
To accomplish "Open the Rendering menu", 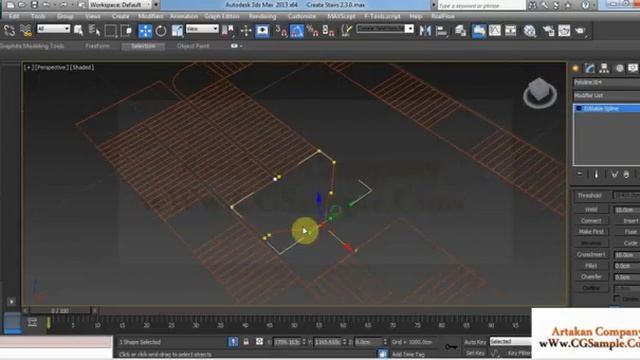I will click(x=262, y=16).
